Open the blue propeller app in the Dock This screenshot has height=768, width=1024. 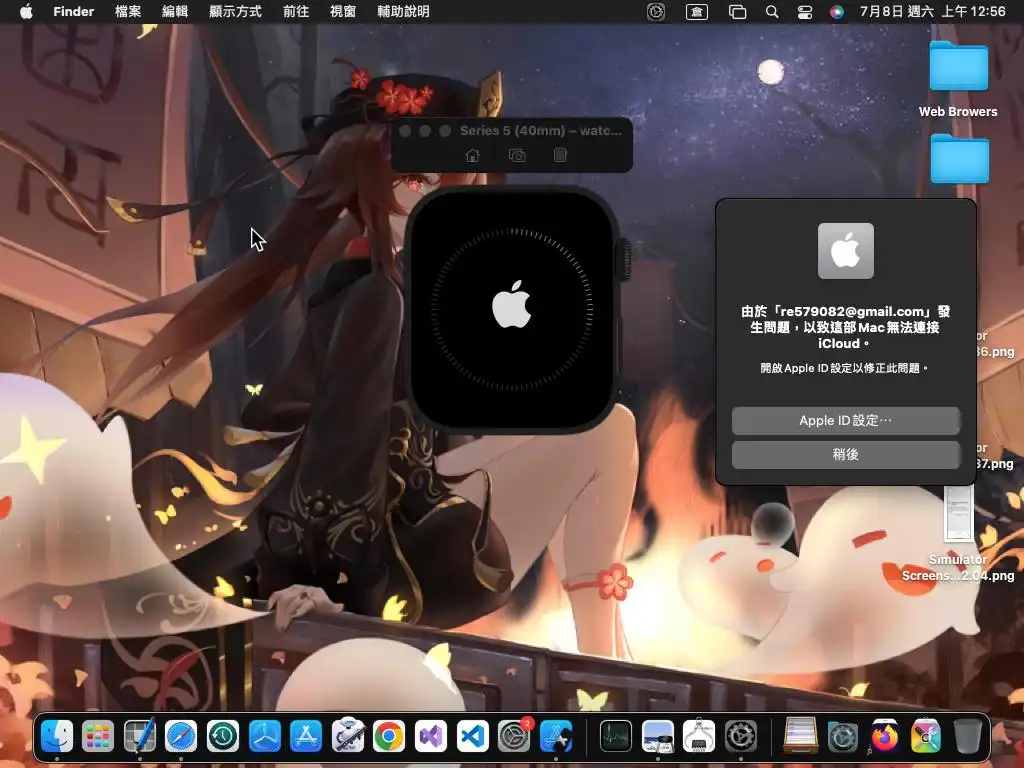click(264, 737)
